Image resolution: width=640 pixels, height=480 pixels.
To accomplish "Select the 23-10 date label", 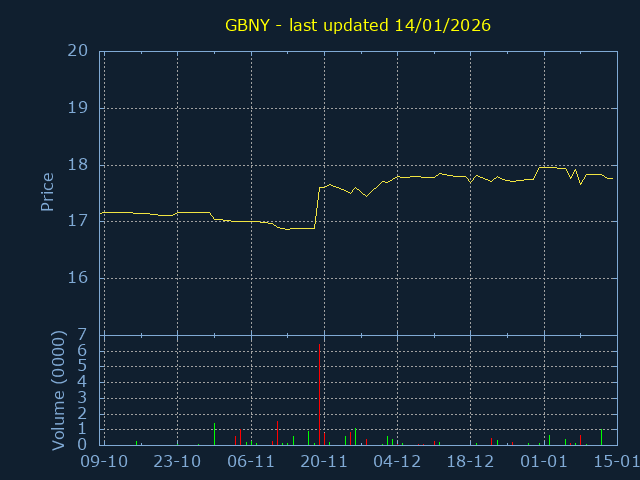I will [x=178, y=462].
